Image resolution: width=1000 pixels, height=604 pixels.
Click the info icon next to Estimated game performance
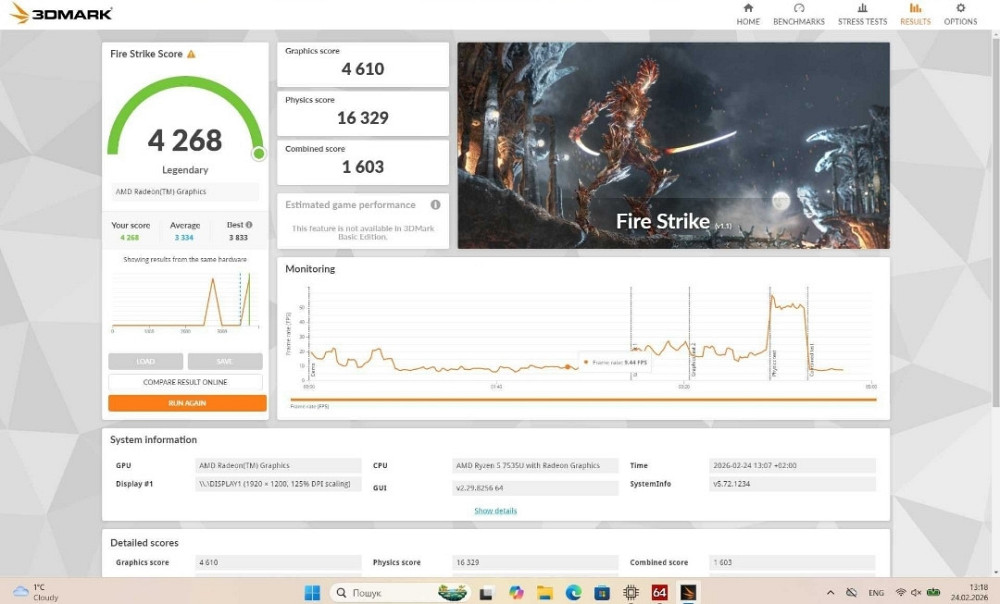click(x=437, y=205)
